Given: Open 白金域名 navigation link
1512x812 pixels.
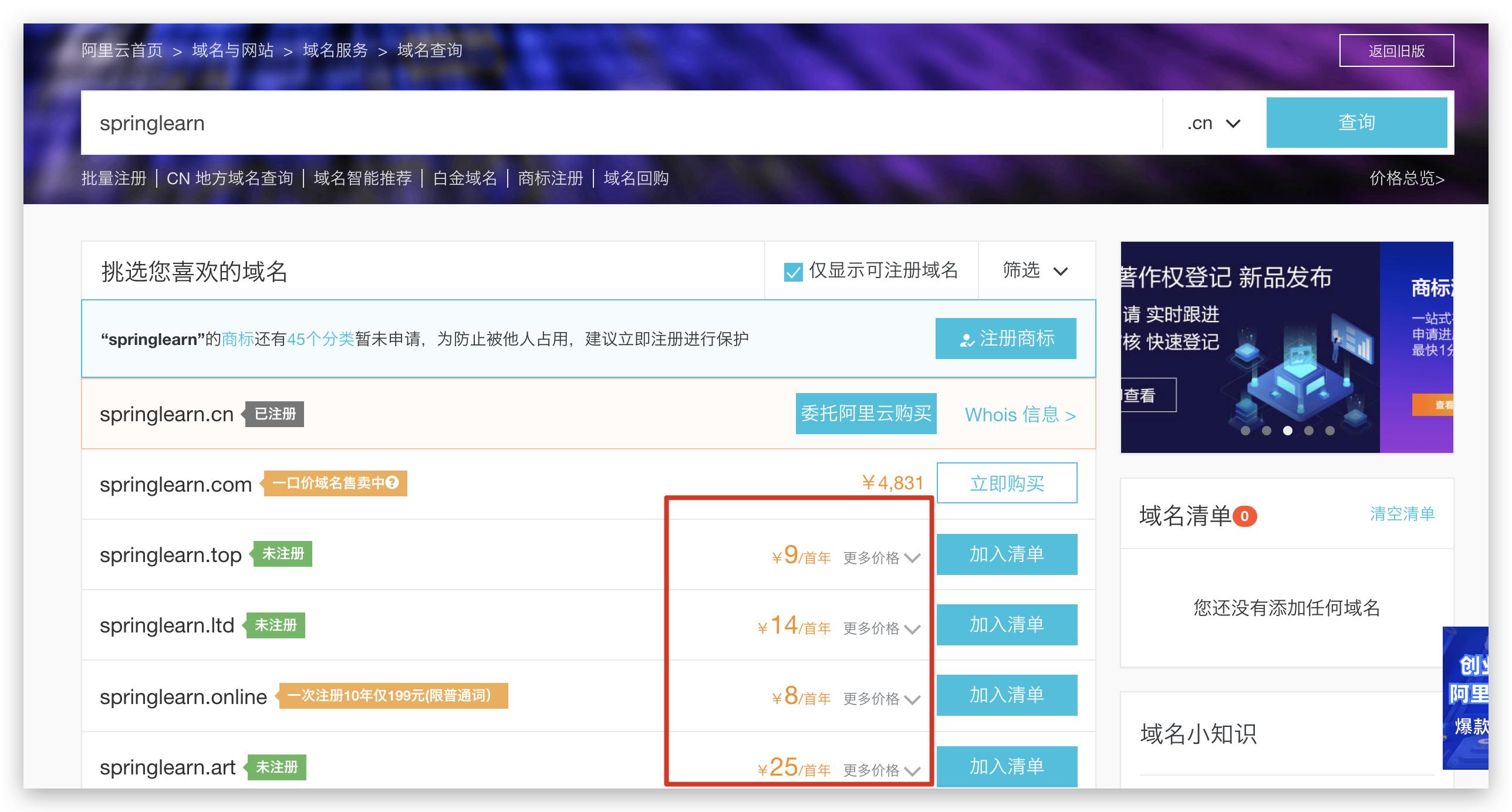Looking at the screenshot, I should tap(465, 178).
